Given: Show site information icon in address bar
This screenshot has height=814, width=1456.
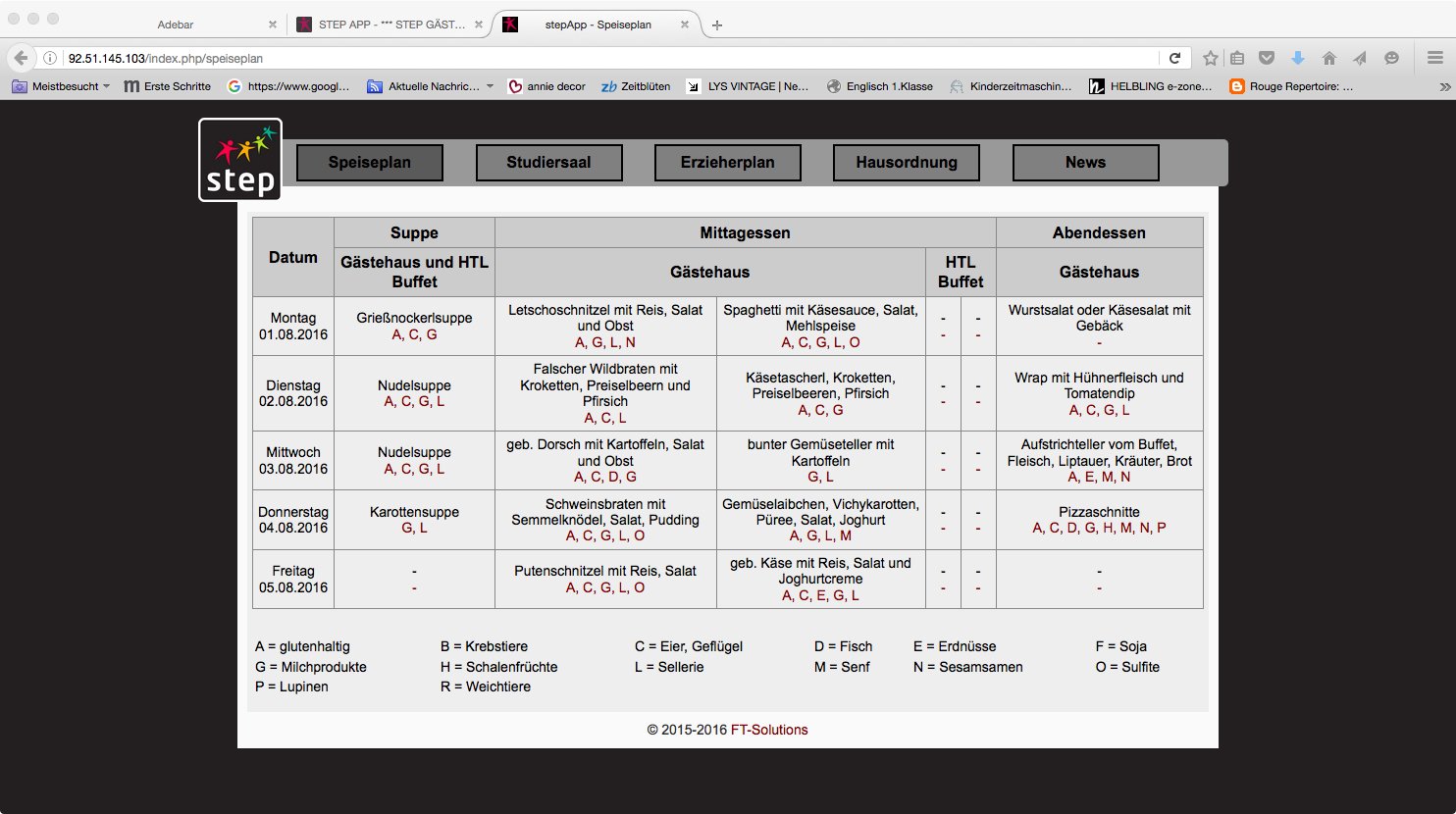Looking at the screenshot, I should click(51, 58).
